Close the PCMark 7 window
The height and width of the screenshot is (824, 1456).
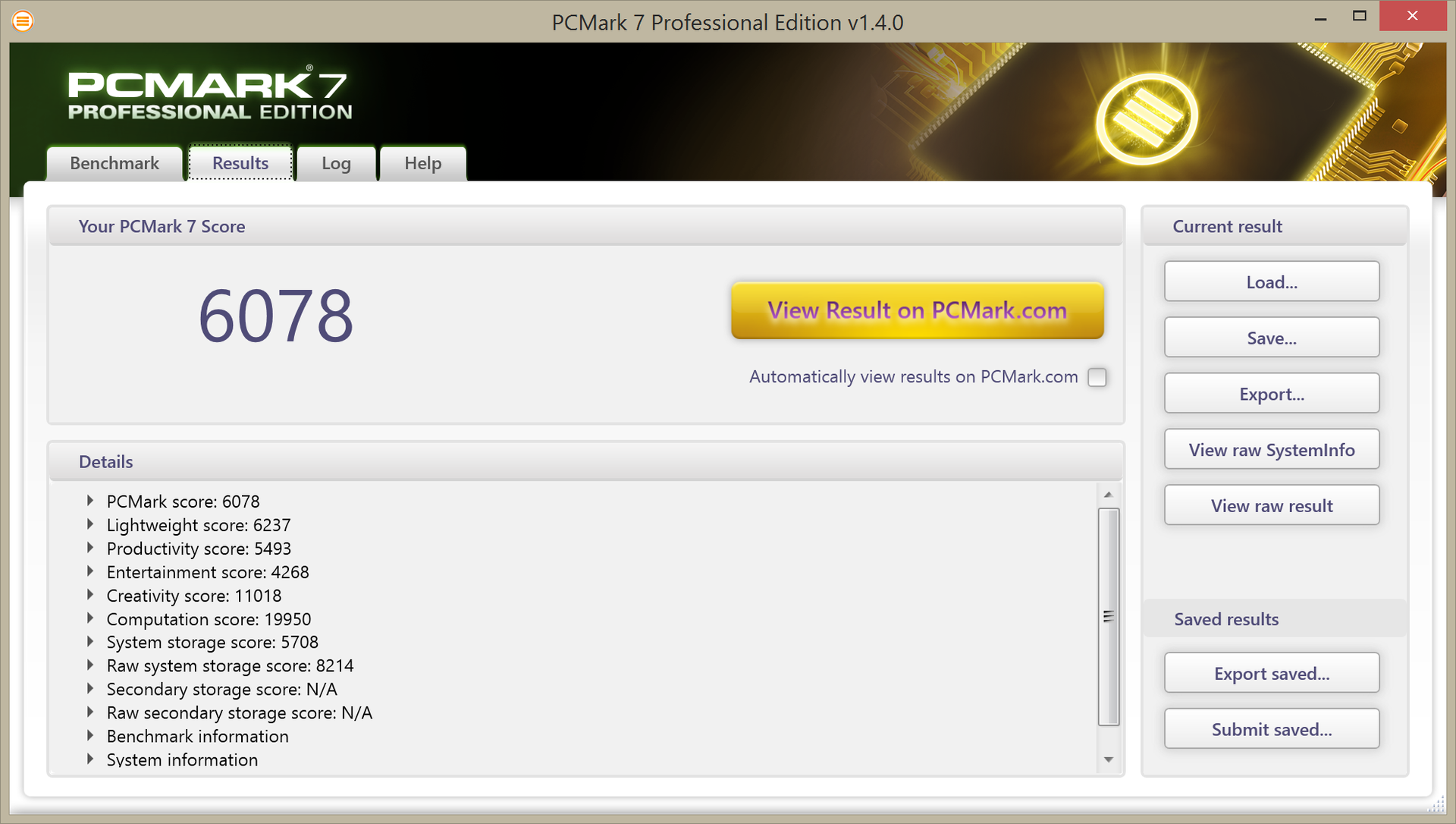pos(1411,16)
